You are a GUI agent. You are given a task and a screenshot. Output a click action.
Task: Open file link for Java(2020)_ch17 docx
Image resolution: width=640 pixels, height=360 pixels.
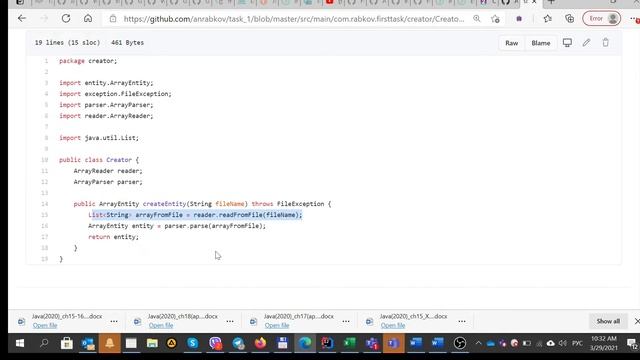click(x=277, y=325)
